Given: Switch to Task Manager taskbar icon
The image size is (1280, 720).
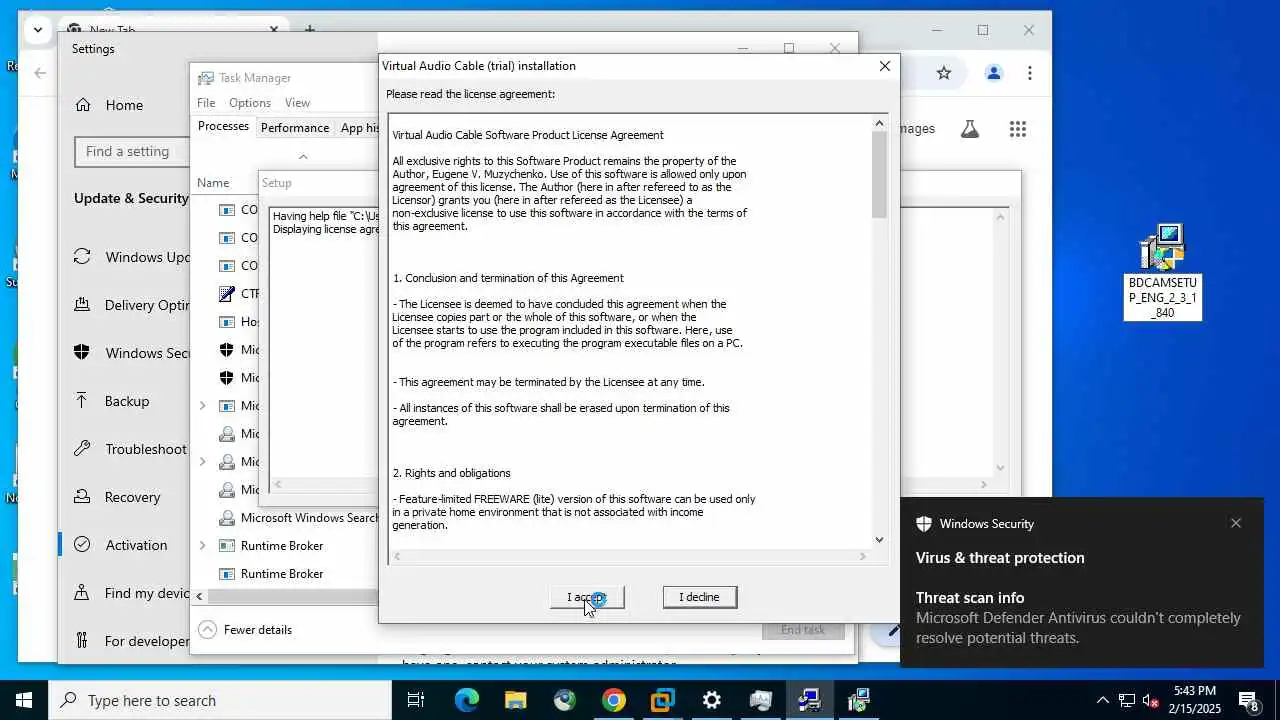Looking at the screenshot, I should coord(761,700).
